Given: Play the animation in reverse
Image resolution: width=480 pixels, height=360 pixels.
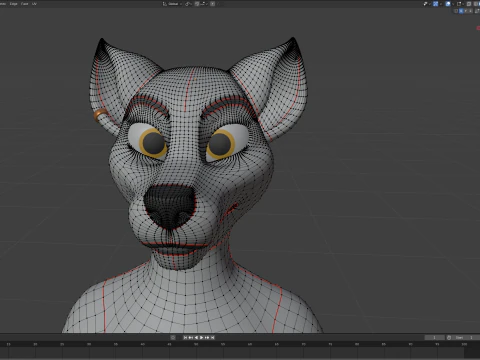Looking at the screenshot, I should 196,338.
